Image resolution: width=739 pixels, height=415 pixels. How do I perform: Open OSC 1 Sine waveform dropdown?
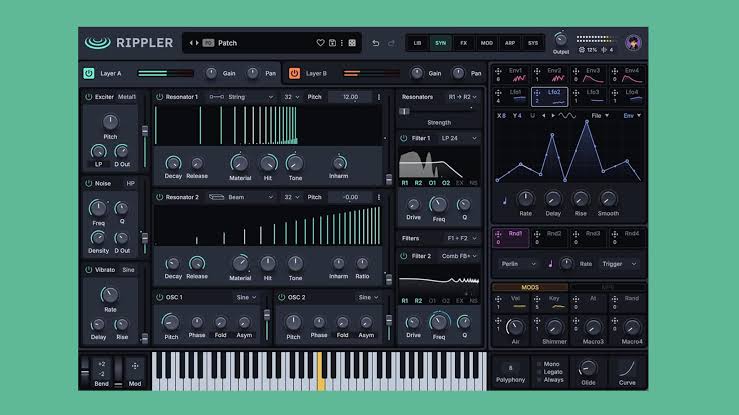pyautogui.click(x=246, y=298)
